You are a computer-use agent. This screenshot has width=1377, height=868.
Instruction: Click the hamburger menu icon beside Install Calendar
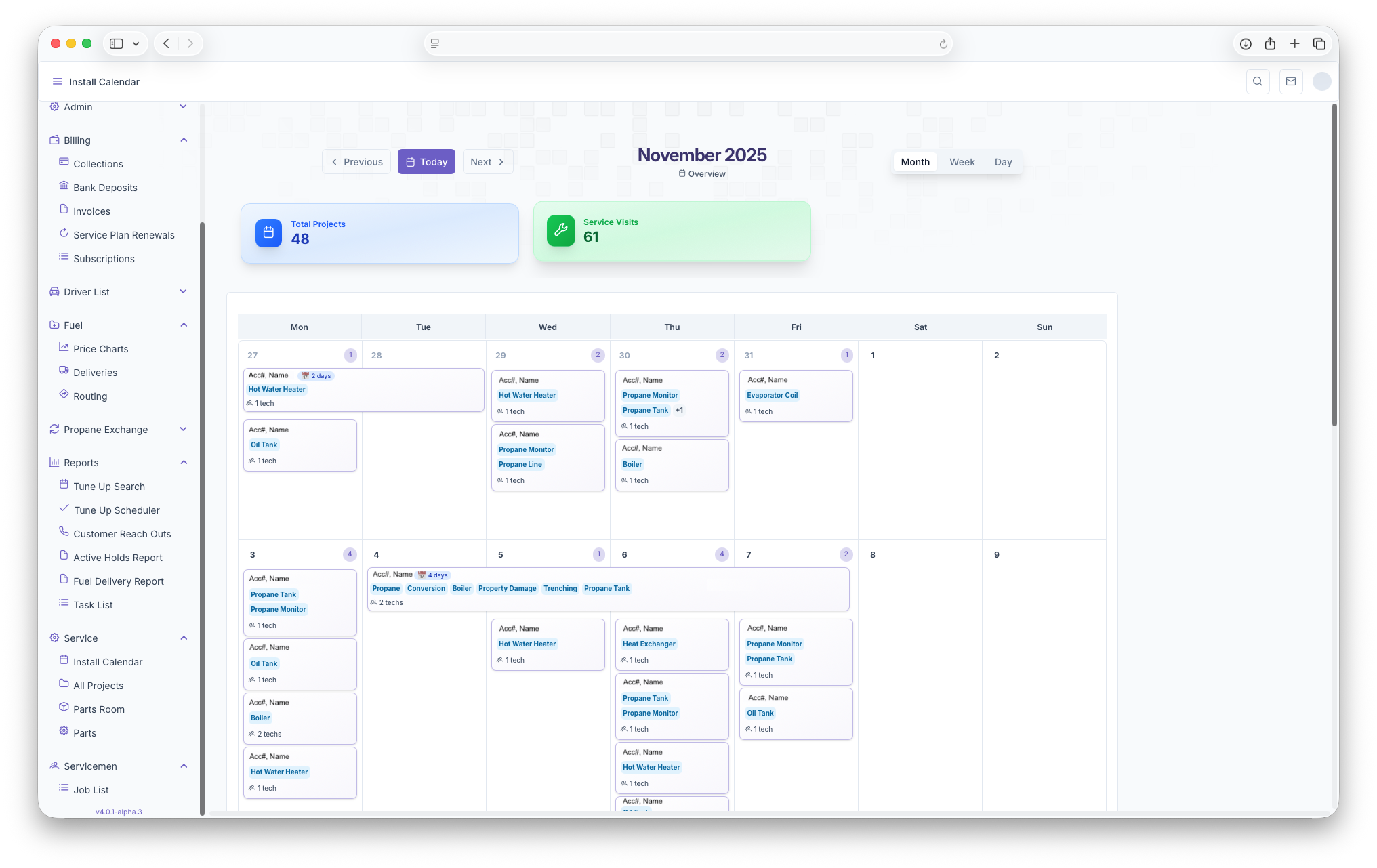click(x=58, y=81)
